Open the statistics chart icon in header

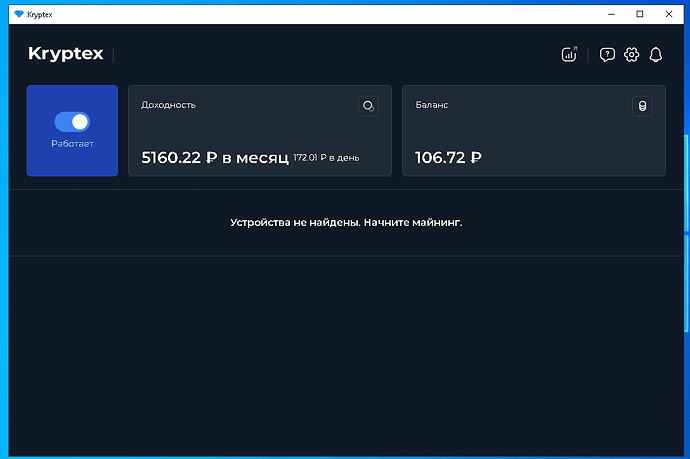point(569,55)
